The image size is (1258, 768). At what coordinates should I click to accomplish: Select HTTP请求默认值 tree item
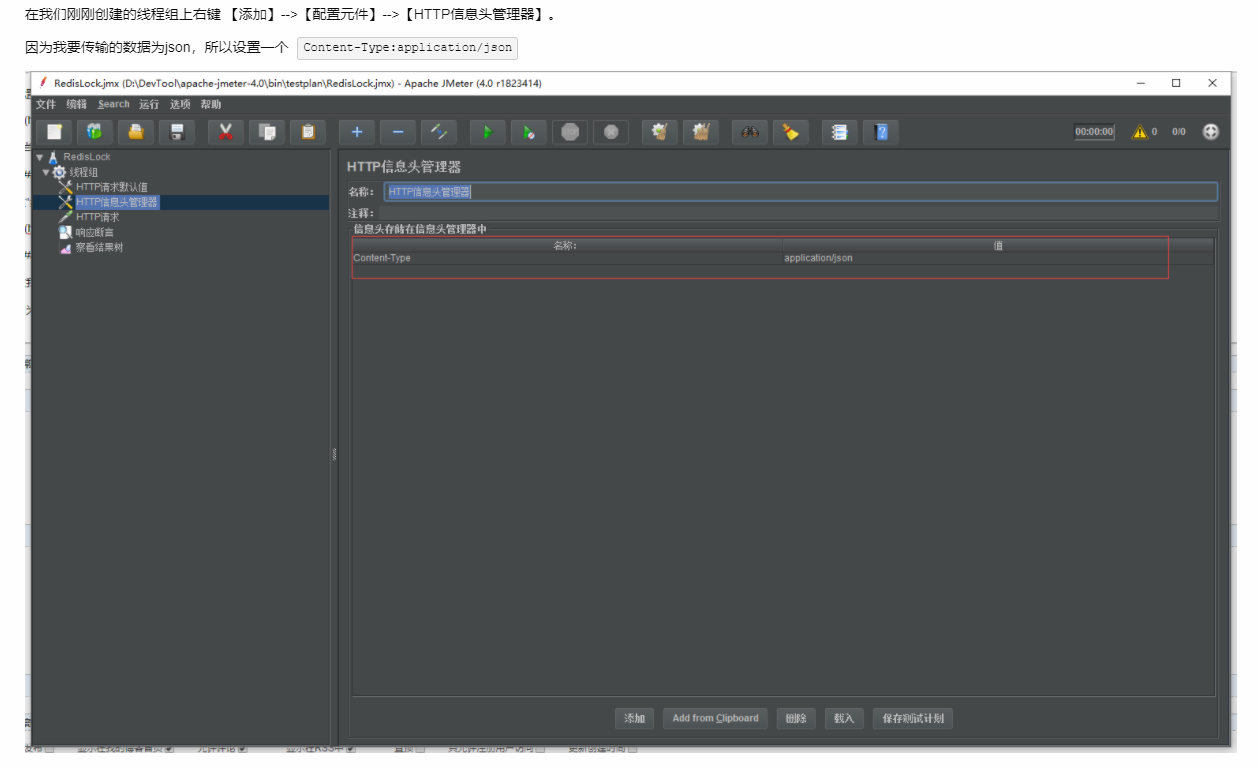112,187
